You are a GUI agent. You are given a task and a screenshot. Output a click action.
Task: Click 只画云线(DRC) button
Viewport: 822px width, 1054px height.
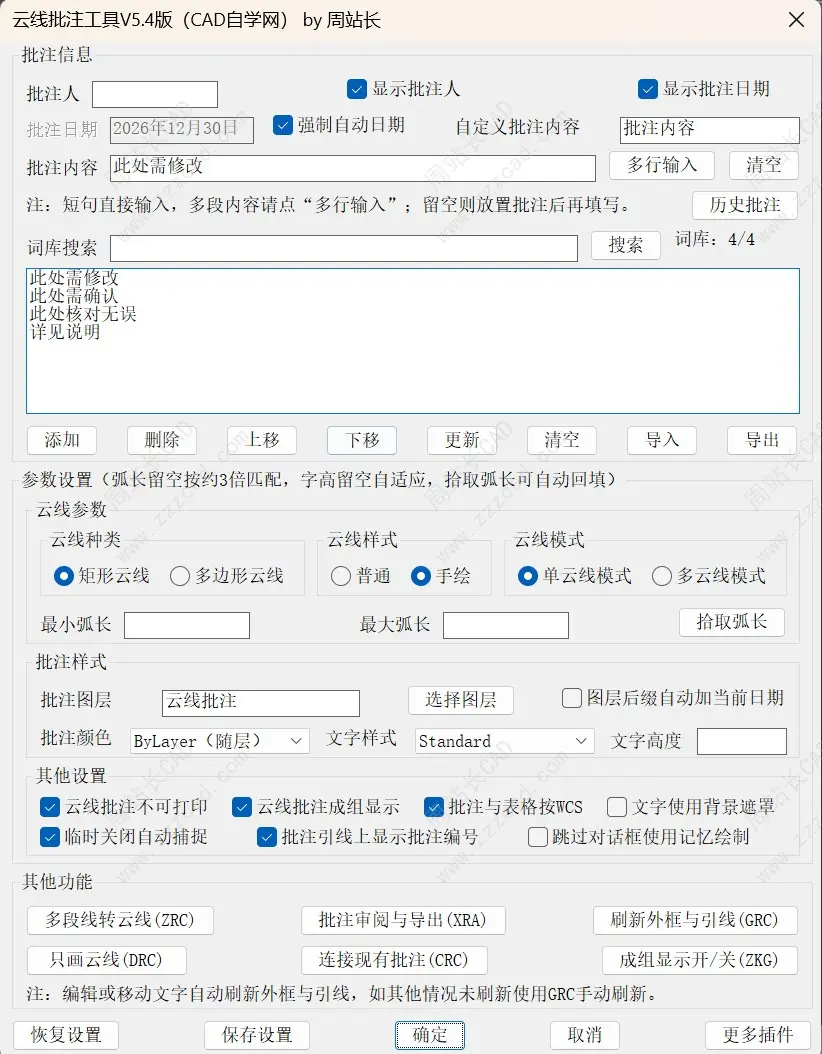(x=107, y=960)
